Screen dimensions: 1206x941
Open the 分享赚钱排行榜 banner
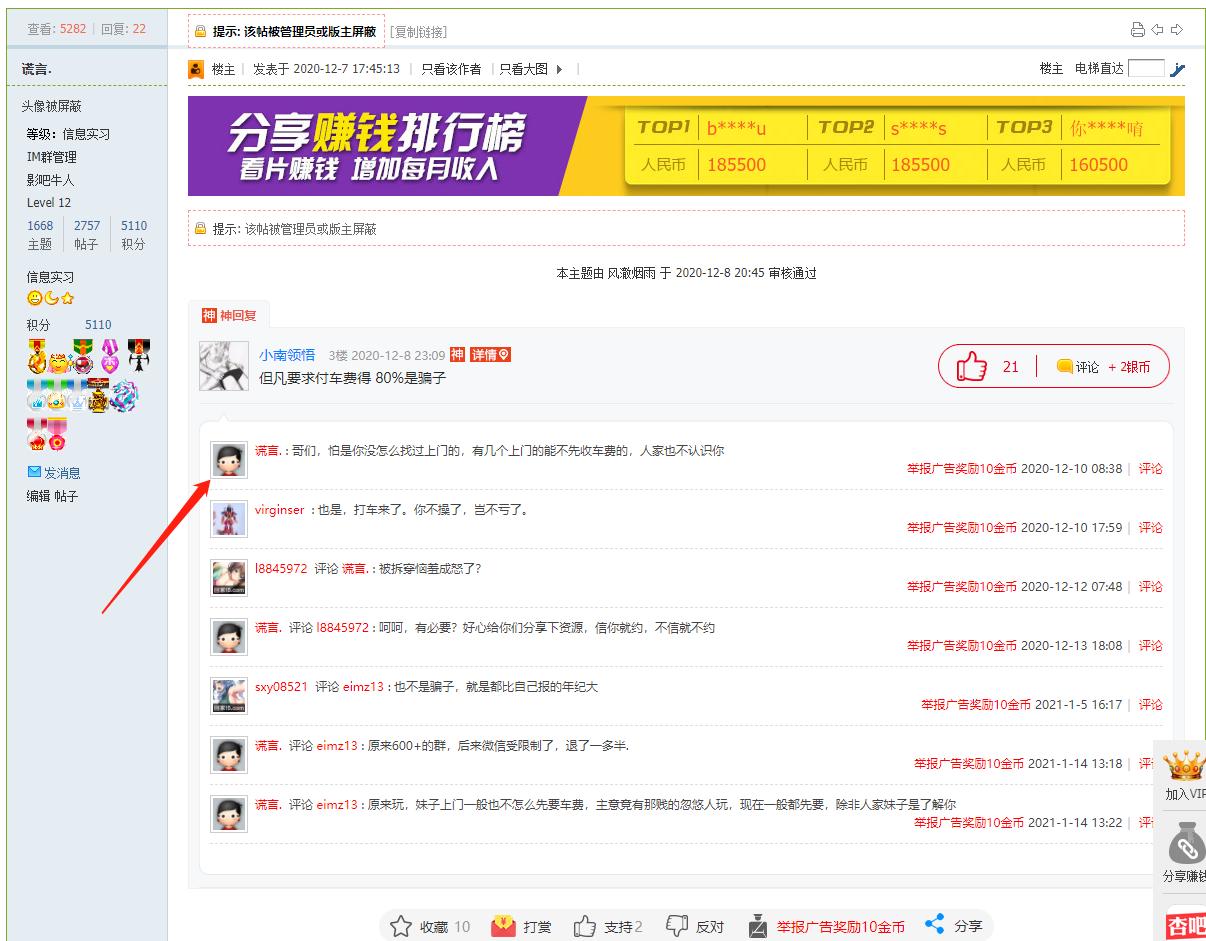686,146
